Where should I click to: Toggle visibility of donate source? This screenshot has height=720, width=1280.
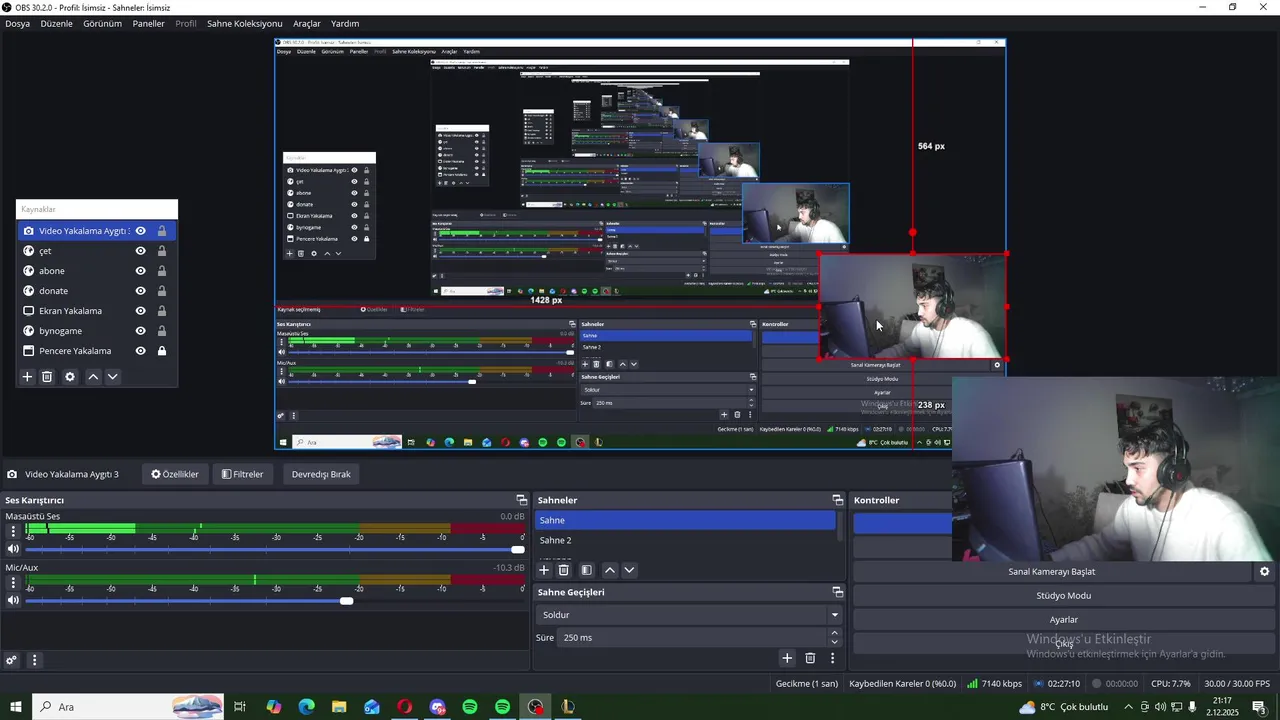click(141, 291)
